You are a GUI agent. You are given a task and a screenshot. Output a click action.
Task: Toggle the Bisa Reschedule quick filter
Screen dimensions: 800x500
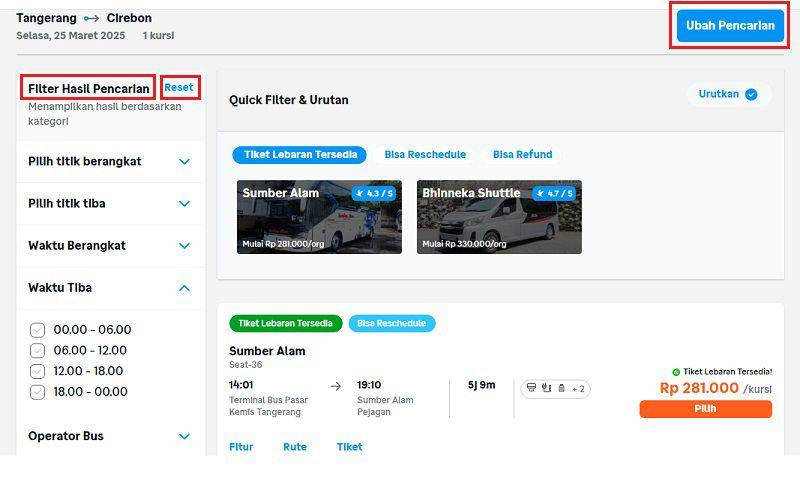click(425, 155)
